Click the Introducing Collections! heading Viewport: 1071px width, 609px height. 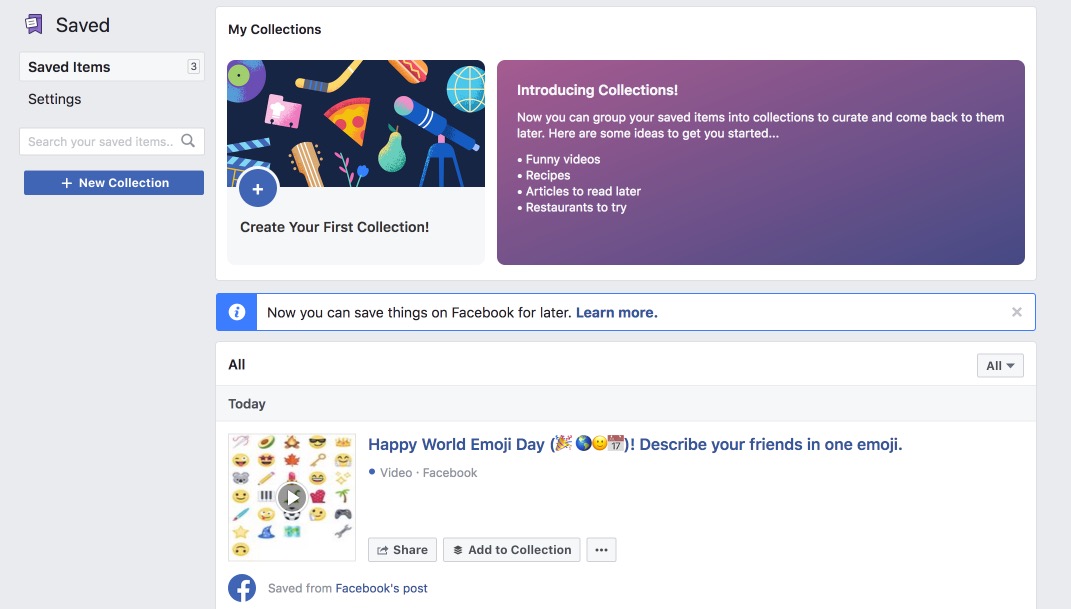click(597, 90)
